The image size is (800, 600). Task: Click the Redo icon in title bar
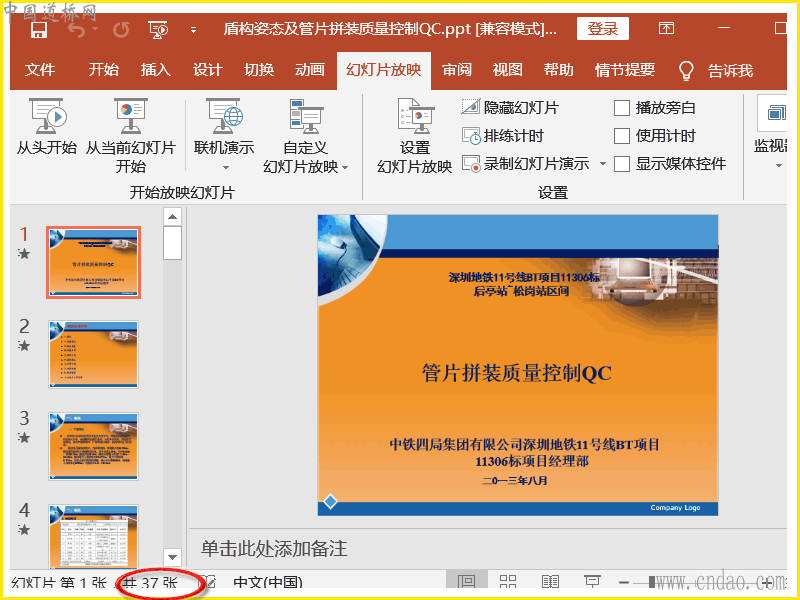click(121, 30)
